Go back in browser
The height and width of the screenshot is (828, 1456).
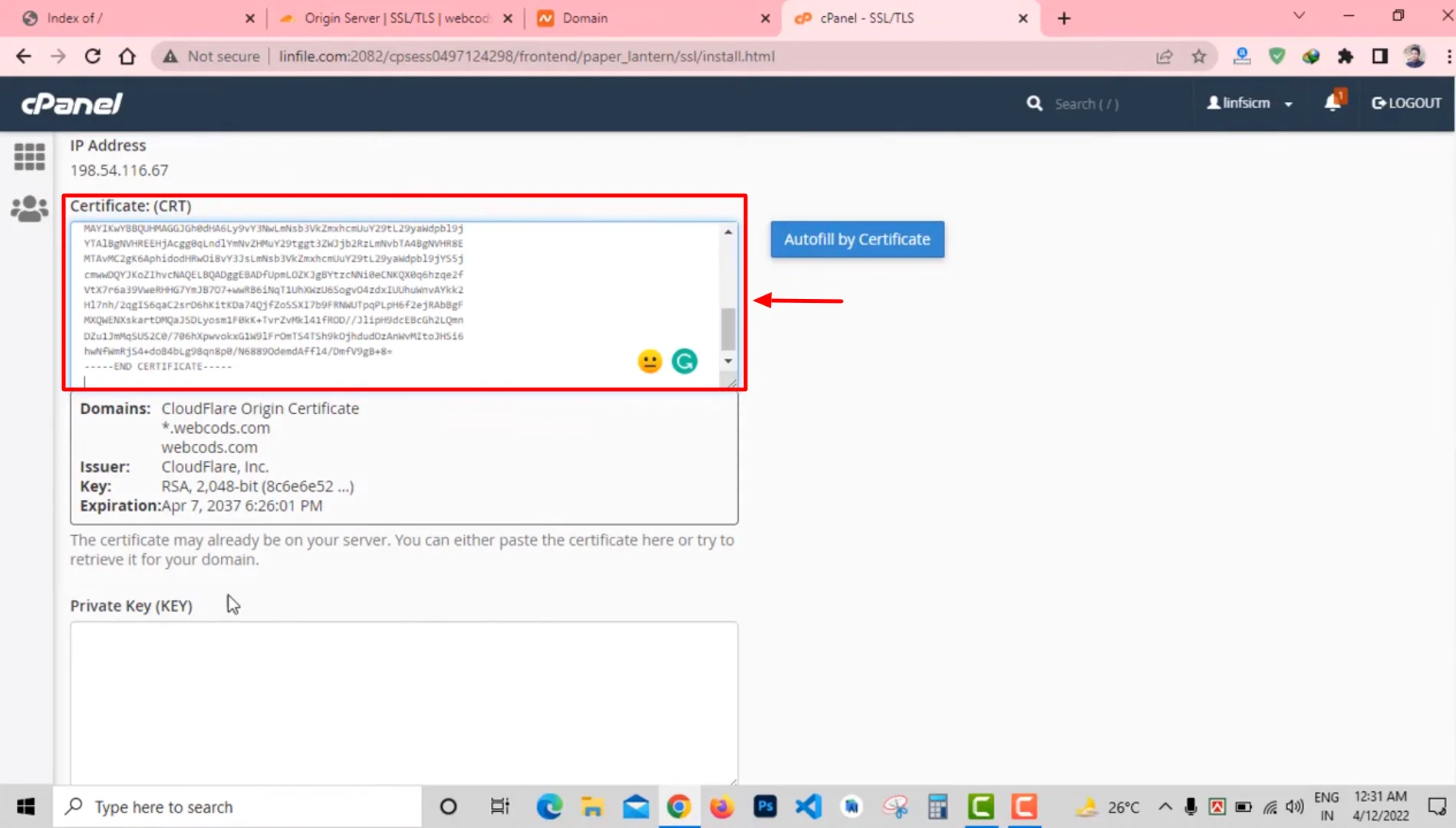pos(24,56)
